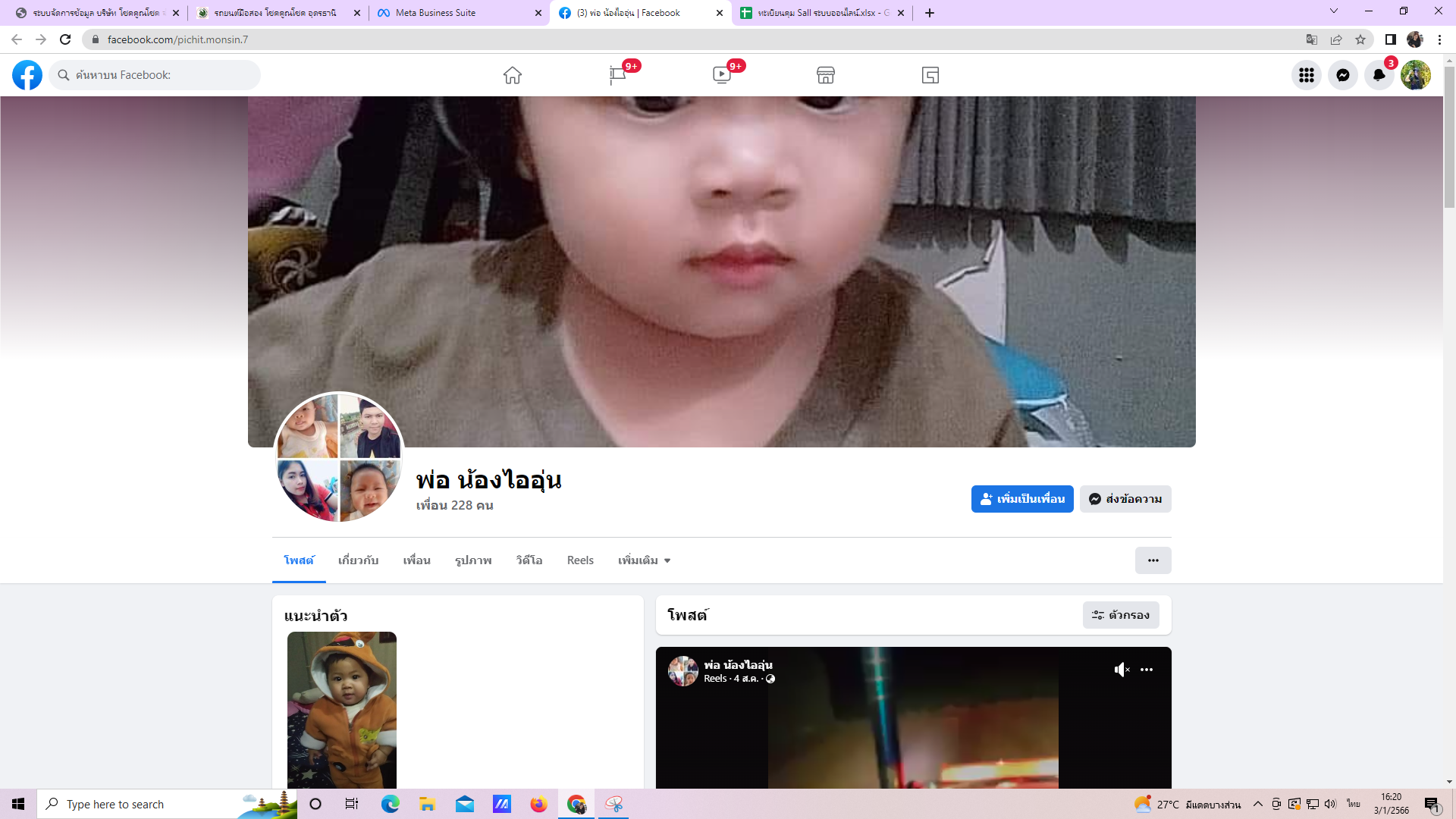Toggle the browser side panel
Viewport: 1456px width, 819px height.
[1390, 39]
